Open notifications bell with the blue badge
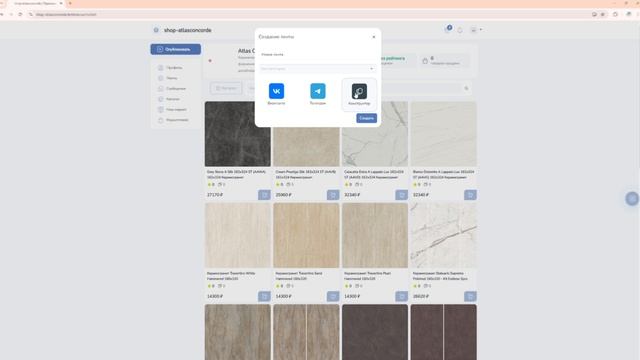Screen dimensions: 640x360 pyautogui.click(x=448, y=29)
